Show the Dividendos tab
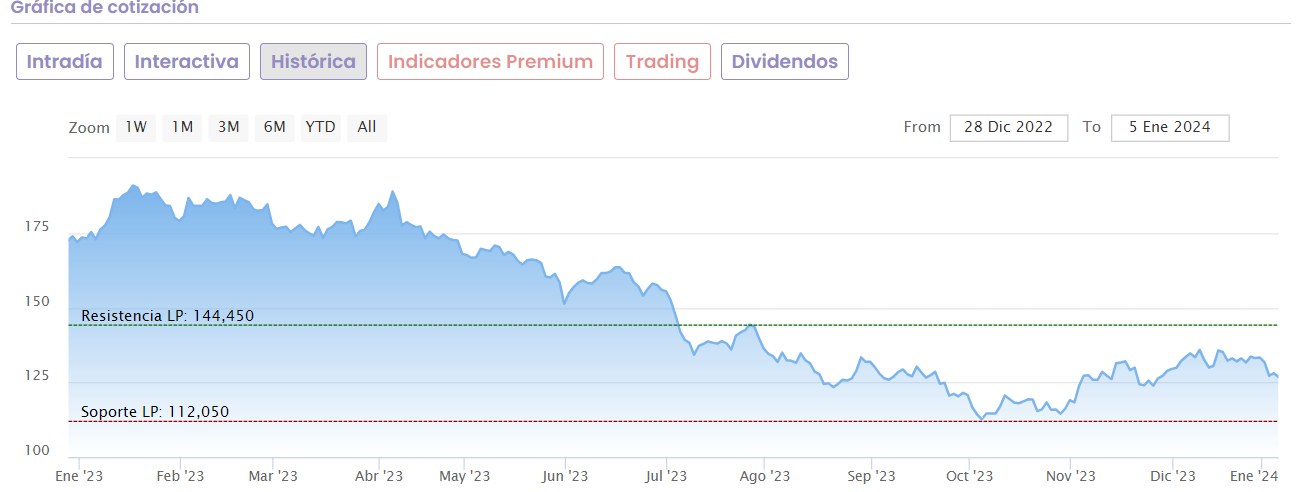 784,62
